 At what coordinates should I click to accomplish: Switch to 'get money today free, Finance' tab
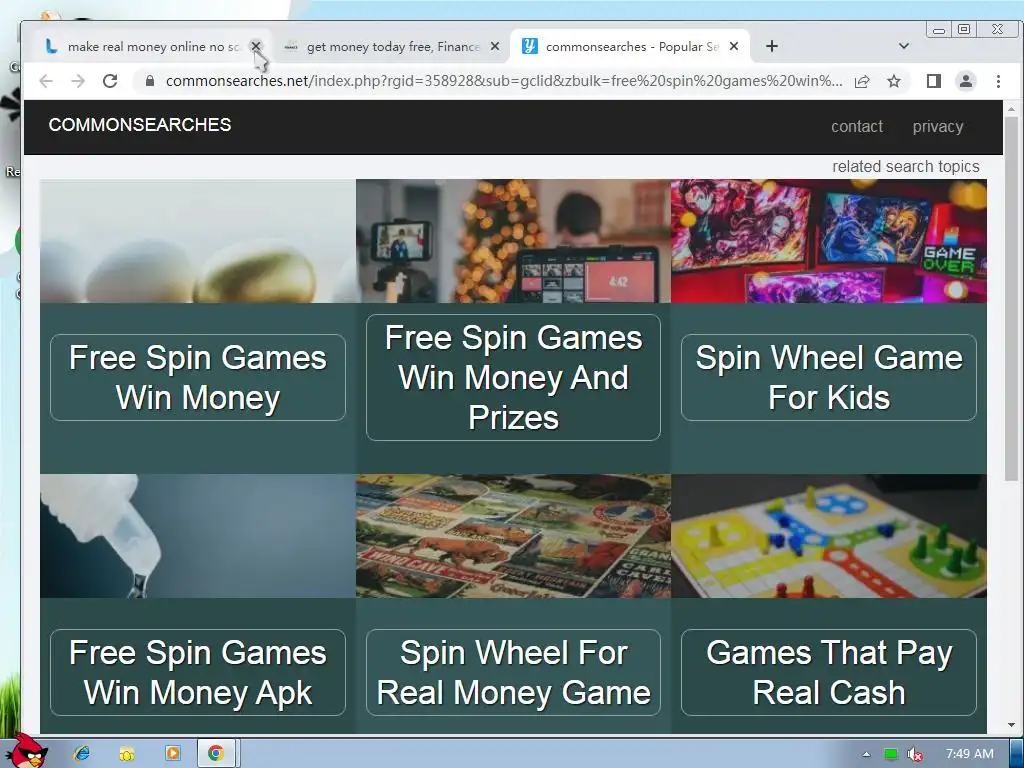pos(391,46)
